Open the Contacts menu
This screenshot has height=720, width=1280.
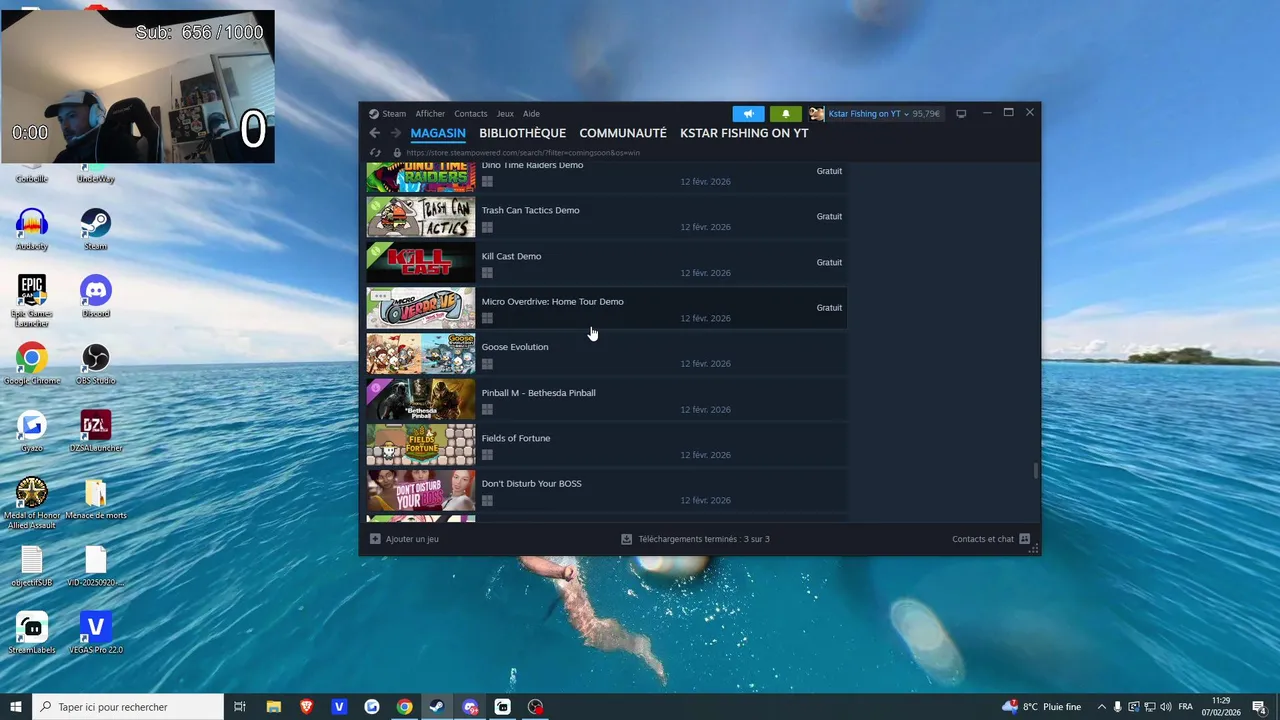[x=471, y=114]
